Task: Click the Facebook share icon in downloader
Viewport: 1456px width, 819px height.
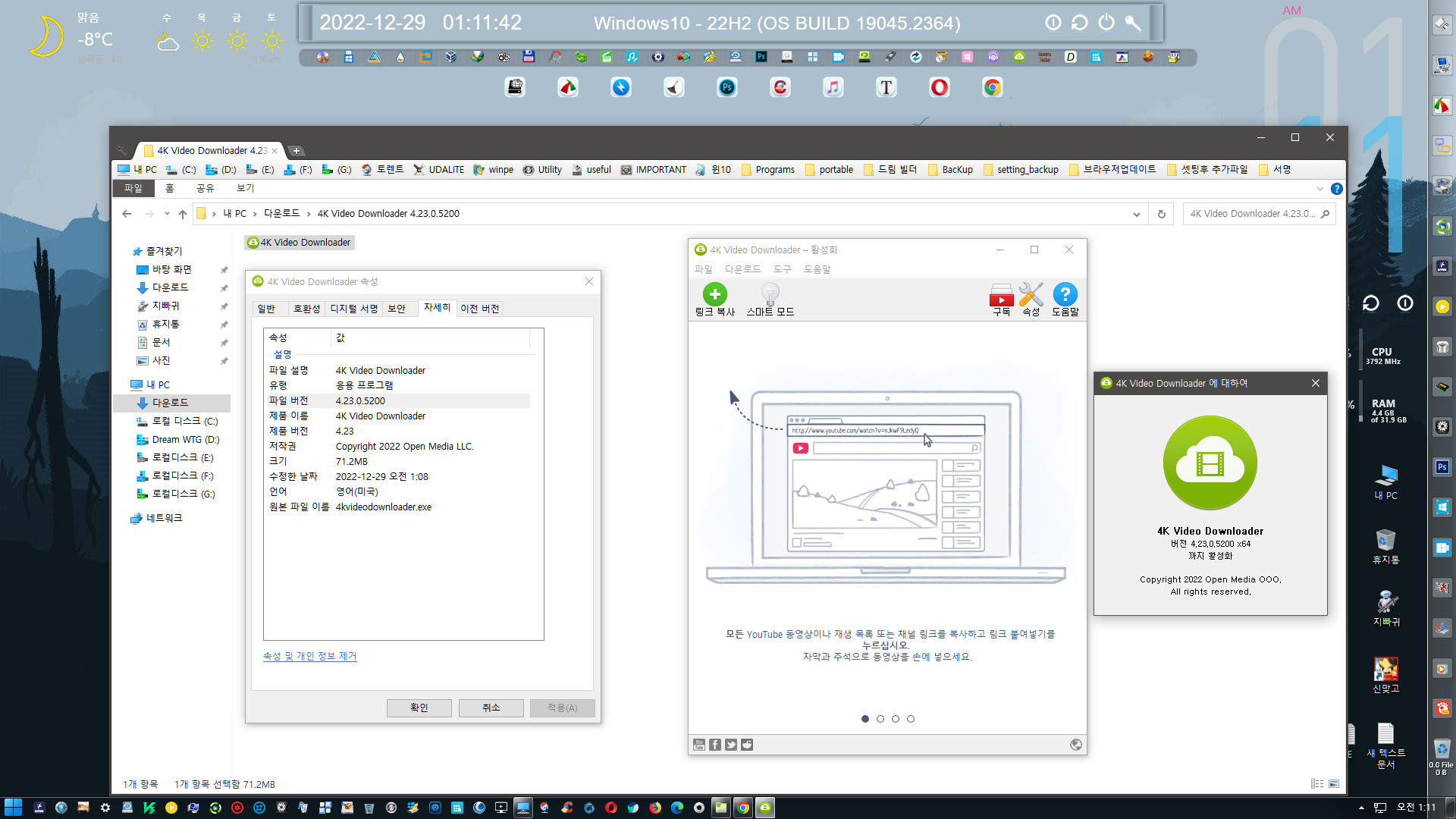Action: tap(714, 744)
